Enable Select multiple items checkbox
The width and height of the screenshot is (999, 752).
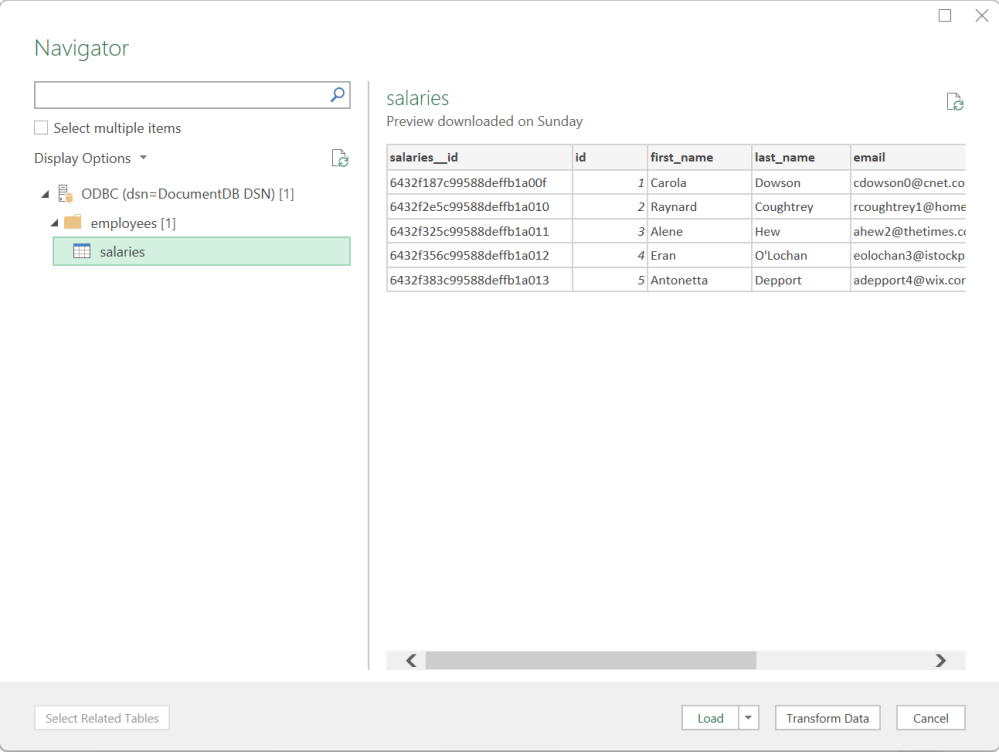[41, 128]
